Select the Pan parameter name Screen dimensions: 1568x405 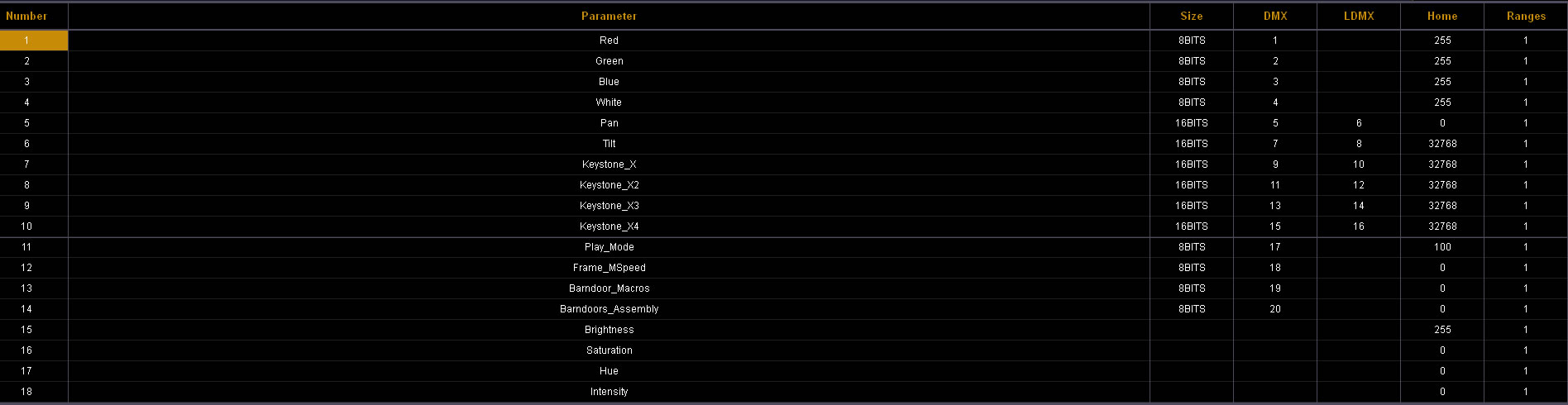[x=609, y=123]
